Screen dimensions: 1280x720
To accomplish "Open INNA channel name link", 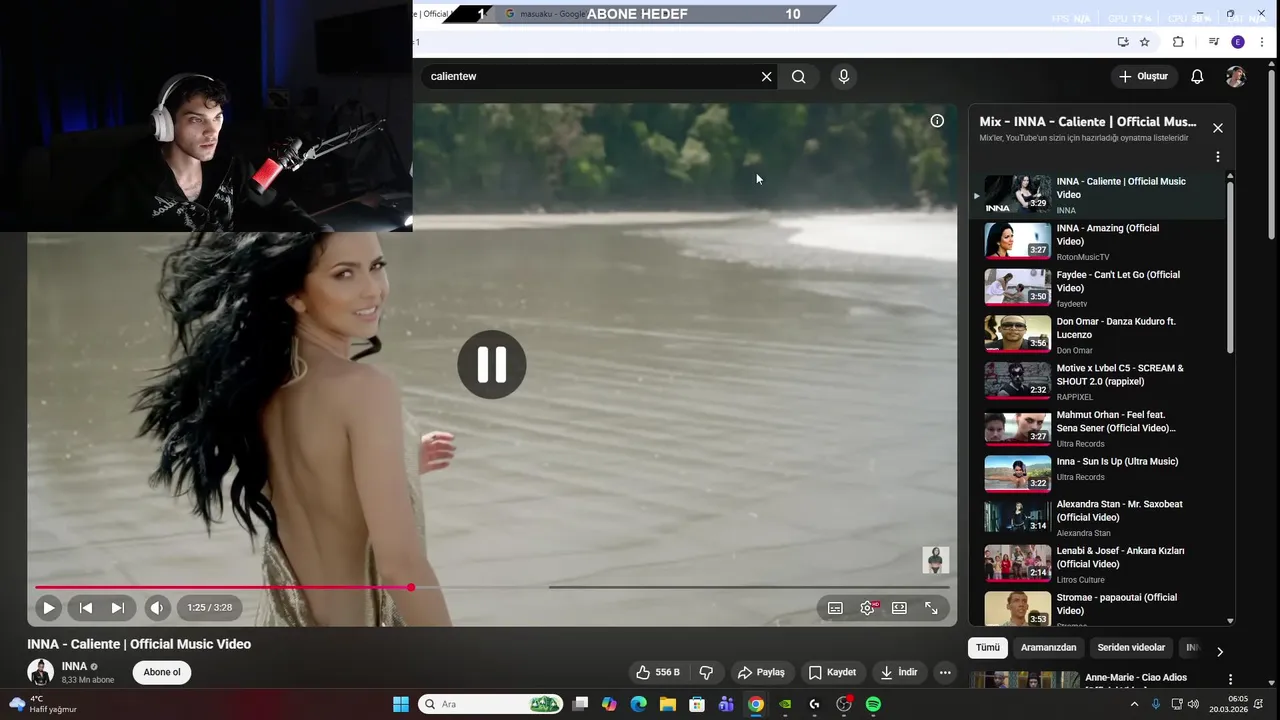I will pyautogui.click(x=74, y=666).
